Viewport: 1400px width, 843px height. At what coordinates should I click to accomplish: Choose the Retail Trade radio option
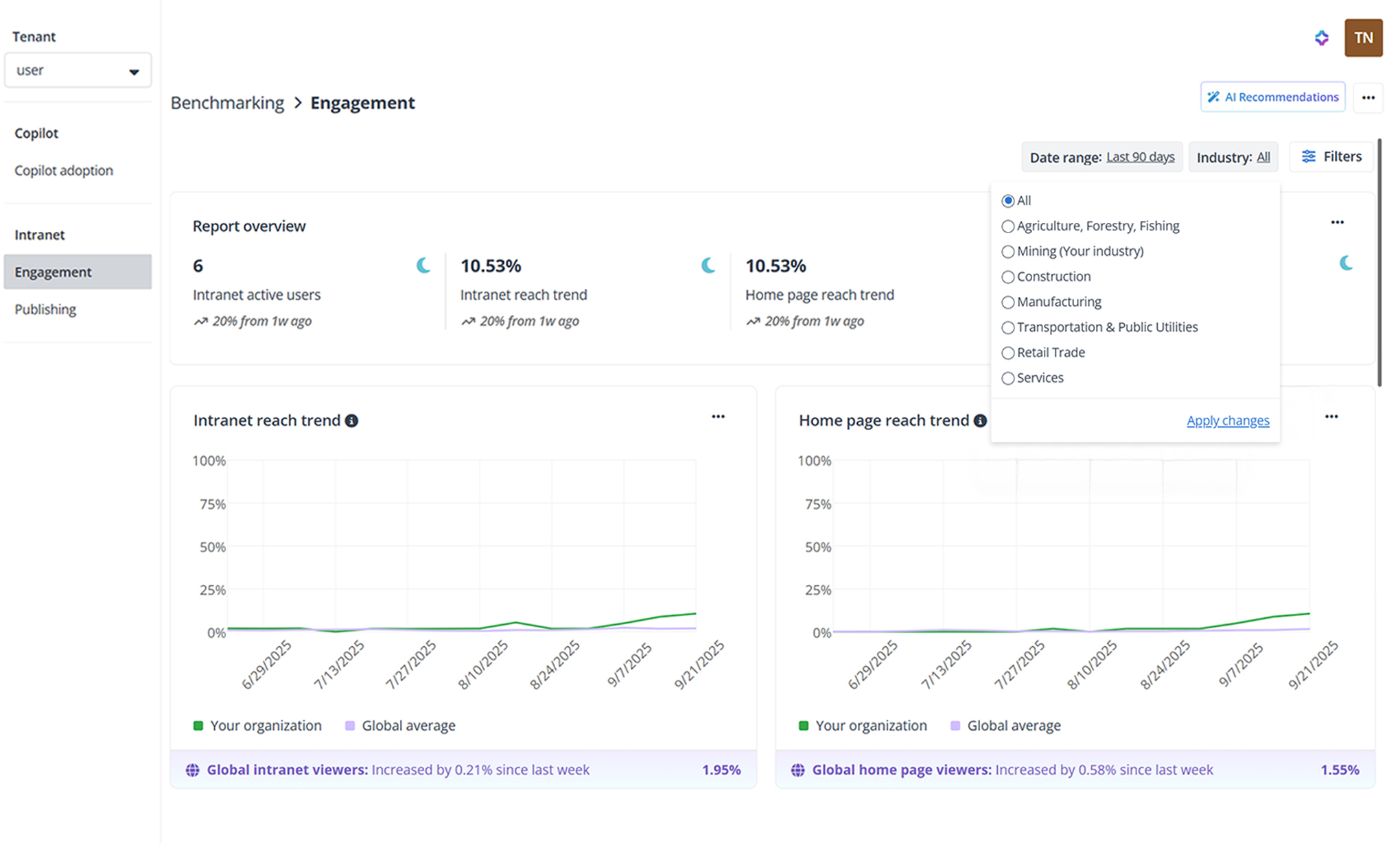[1007, 353]
